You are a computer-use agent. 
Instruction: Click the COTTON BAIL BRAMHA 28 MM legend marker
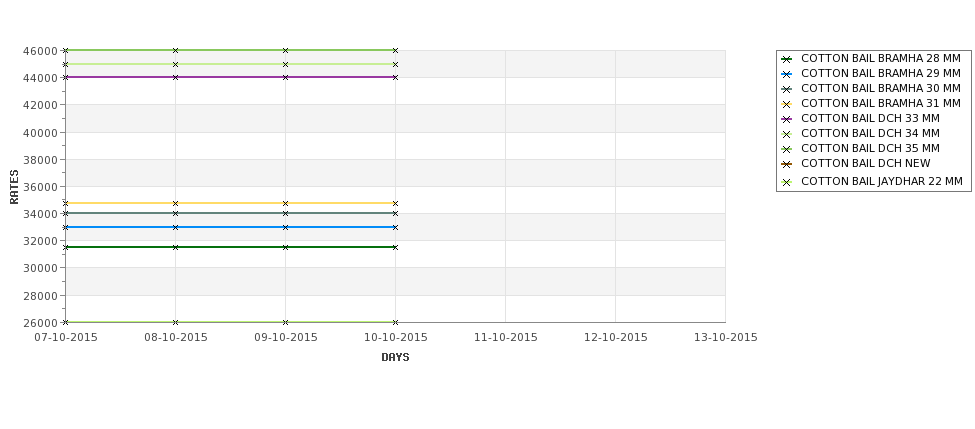coord(787,59)
